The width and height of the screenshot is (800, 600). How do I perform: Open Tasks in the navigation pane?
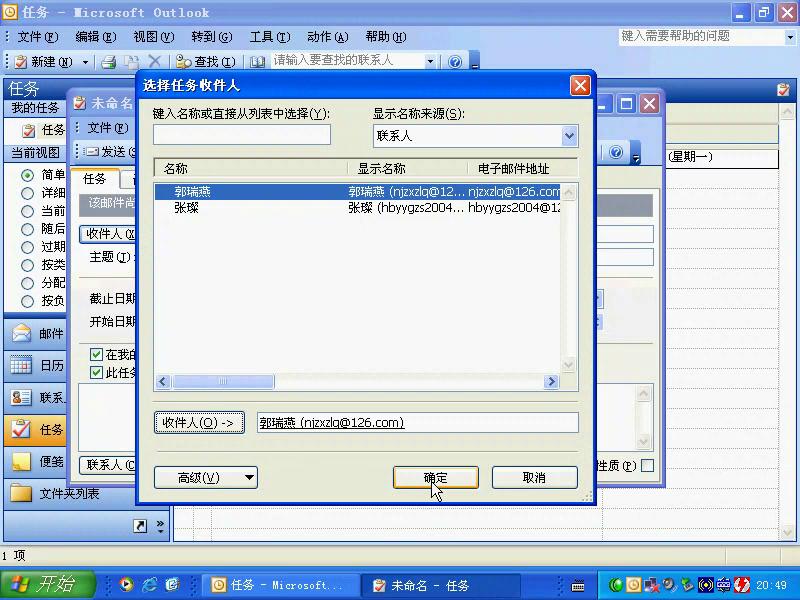36,430
